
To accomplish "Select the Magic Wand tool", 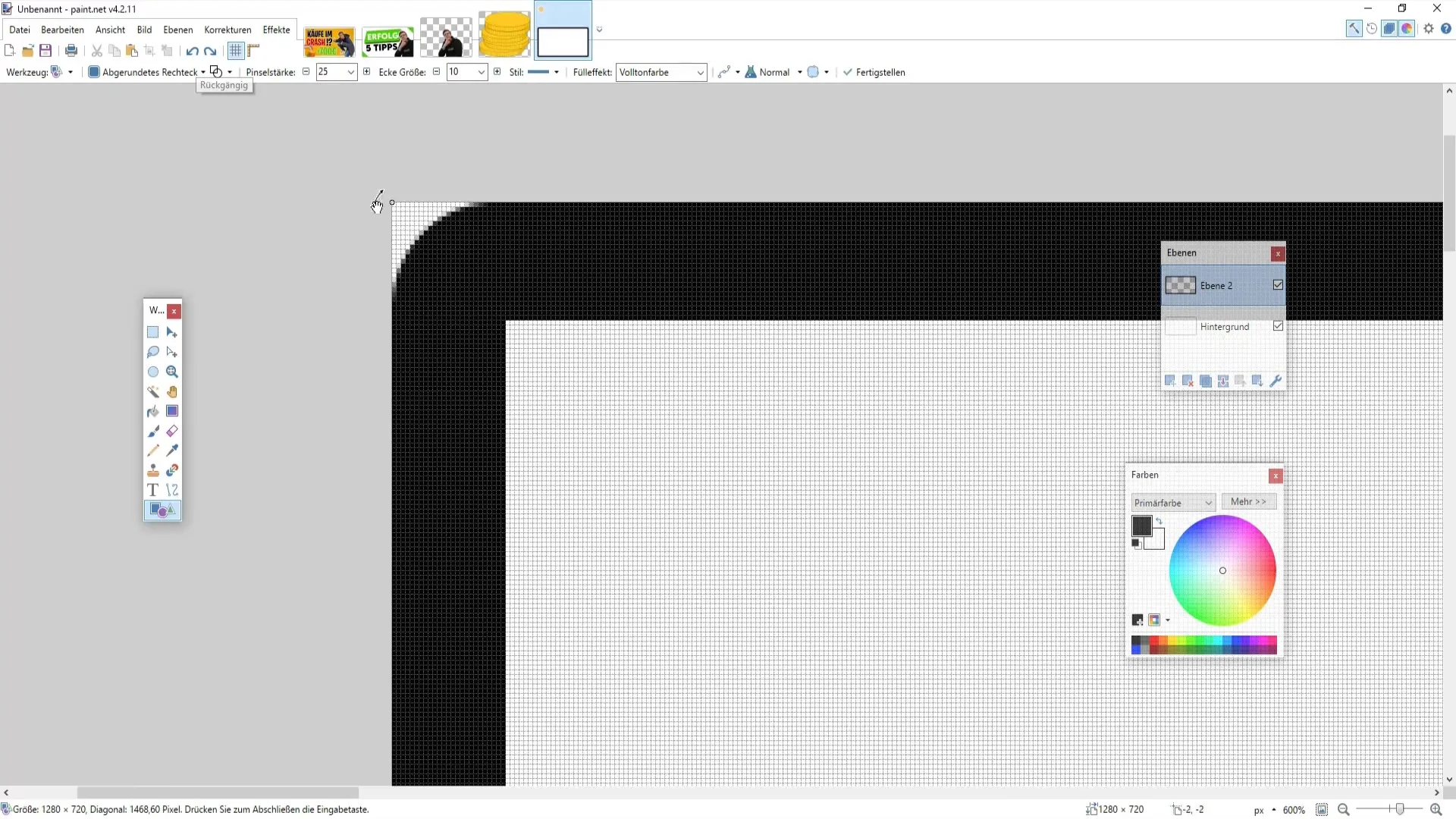I will coord(152,391).
